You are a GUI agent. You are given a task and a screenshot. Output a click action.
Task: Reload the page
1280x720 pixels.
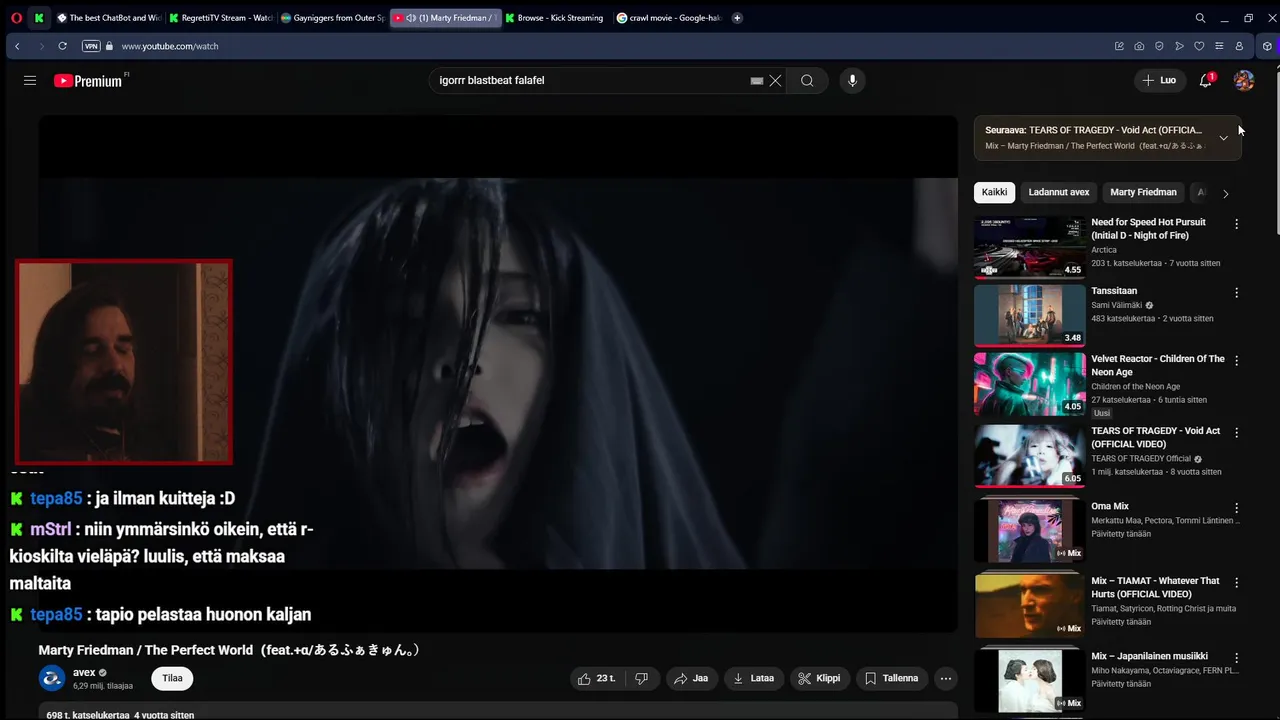(x=62, y=46)
